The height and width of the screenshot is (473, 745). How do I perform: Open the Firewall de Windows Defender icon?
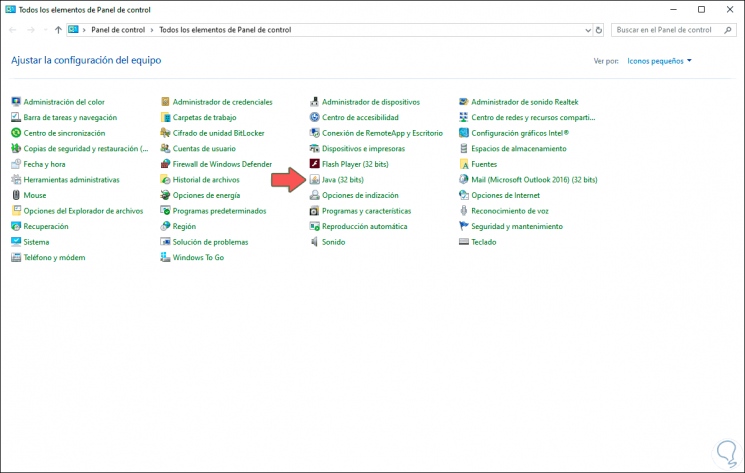click(165, 164)
